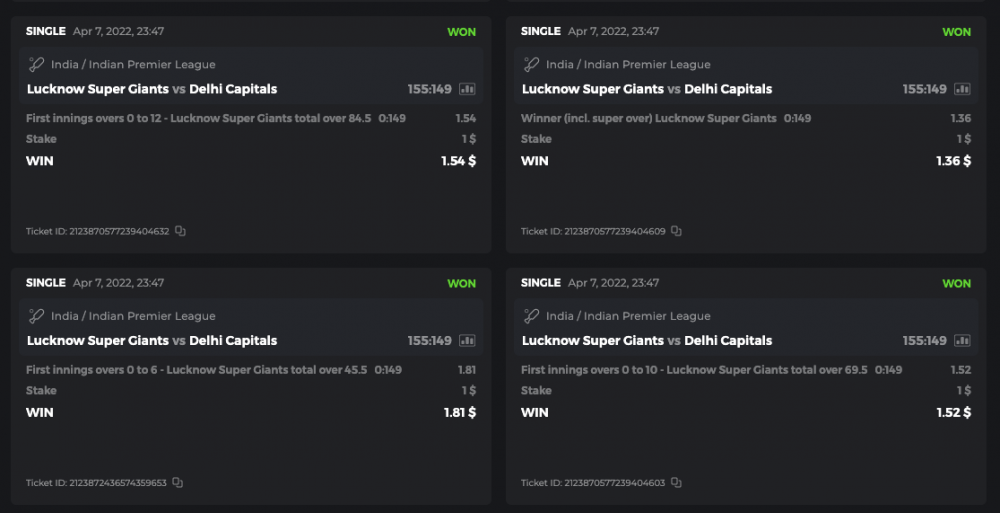Open Lucknow vs Delhi match in Winner bet card

click(x=647, y=89)
